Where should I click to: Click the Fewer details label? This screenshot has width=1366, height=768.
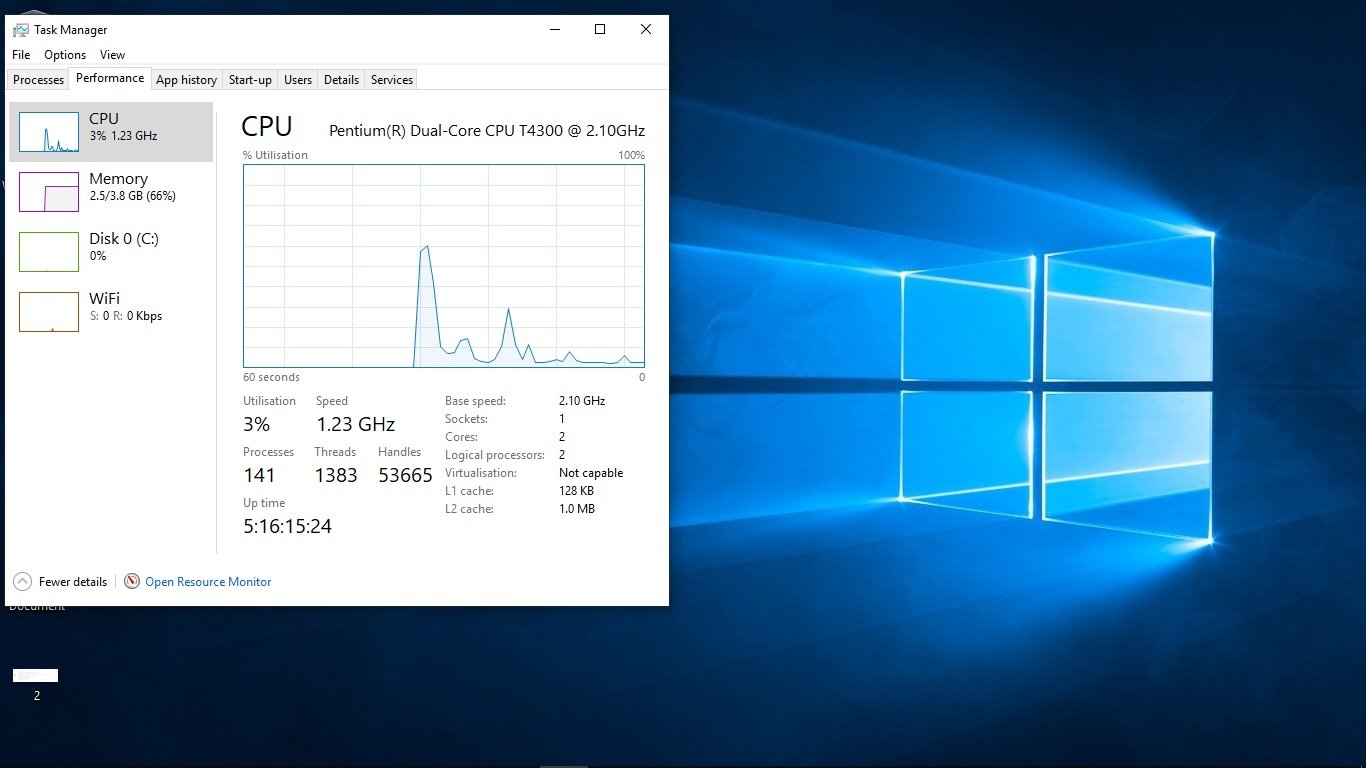point(73,582)
